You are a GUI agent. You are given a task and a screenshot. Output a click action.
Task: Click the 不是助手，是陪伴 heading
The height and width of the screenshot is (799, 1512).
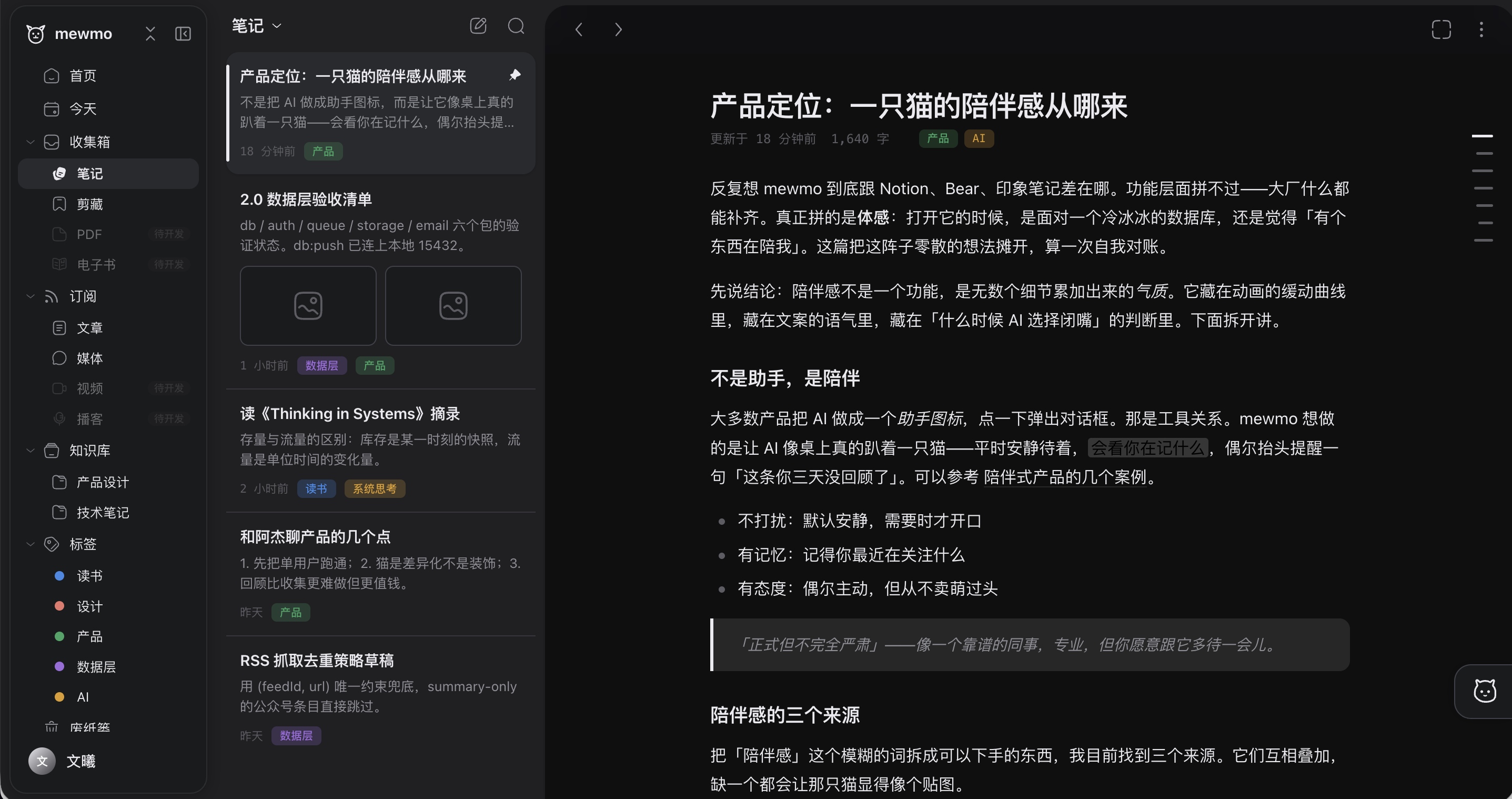tap(785, 378)
